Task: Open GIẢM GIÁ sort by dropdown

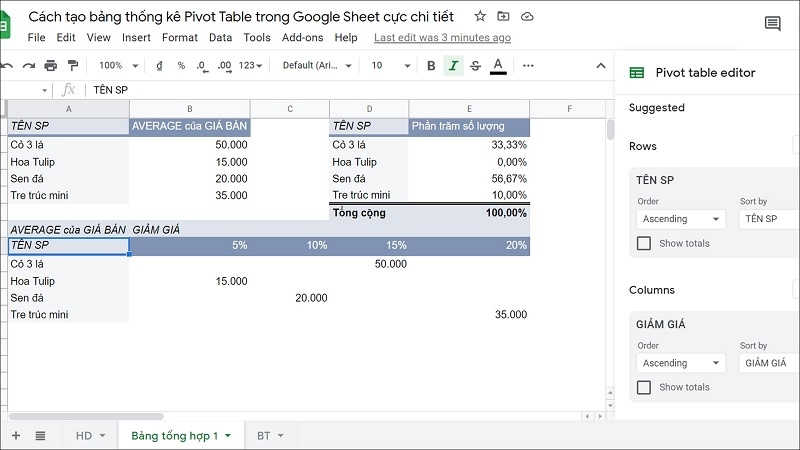Action: (769, 363)
